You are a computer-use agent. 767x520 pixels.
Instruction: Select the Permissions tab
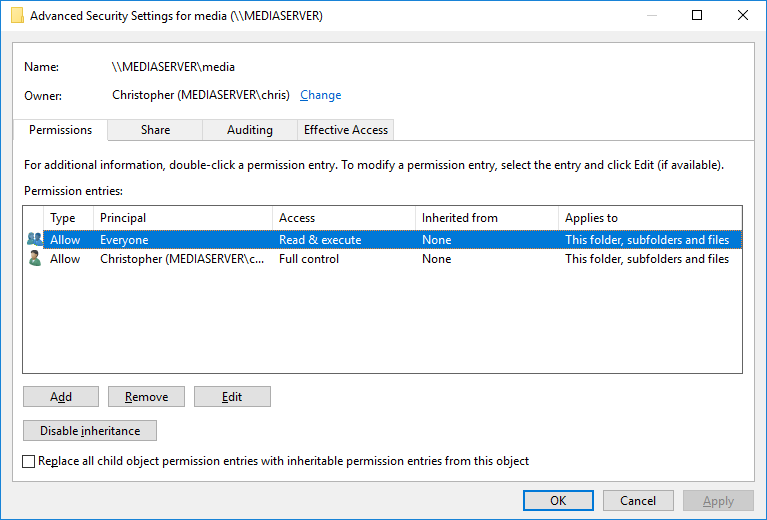60,130
